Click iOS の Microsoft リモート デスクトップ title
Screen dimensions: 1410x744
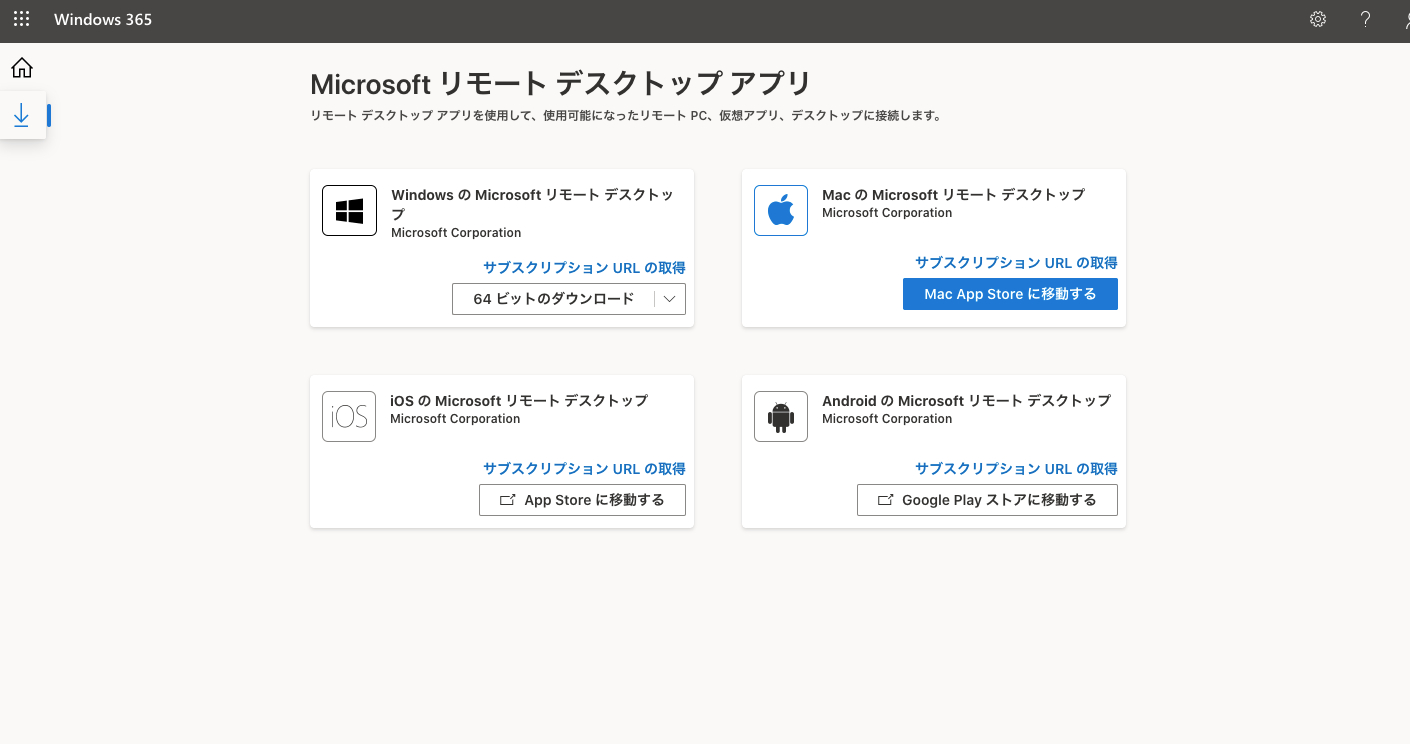point(519,401)
